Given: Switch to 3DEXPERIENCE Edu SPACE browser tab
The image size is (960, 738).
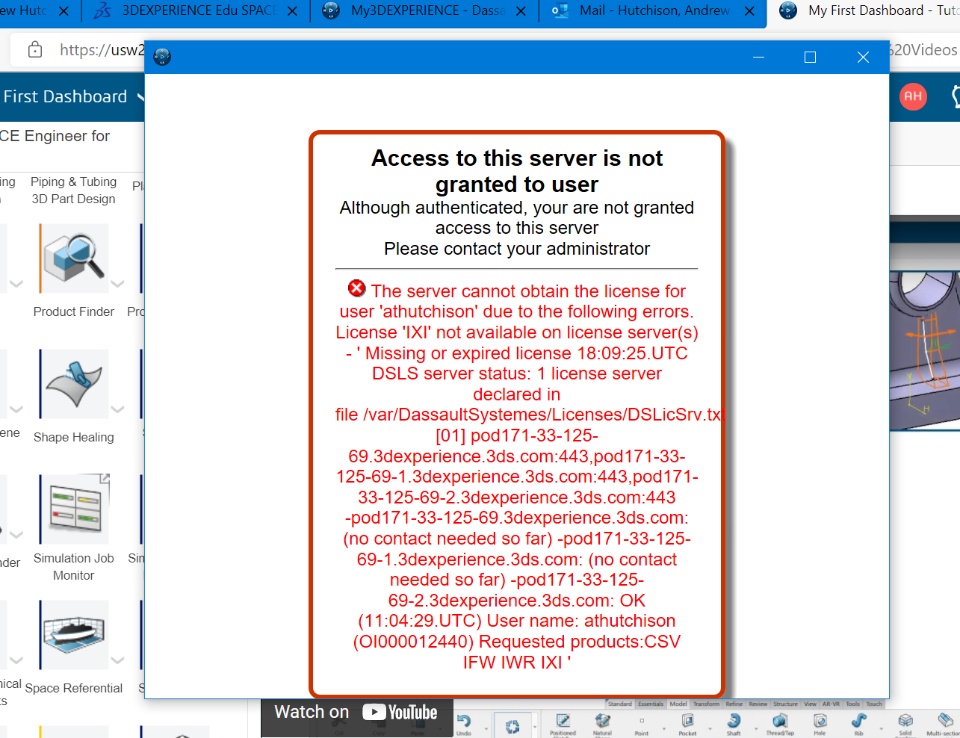Looking at the screenshot, I should coord(196,11).
